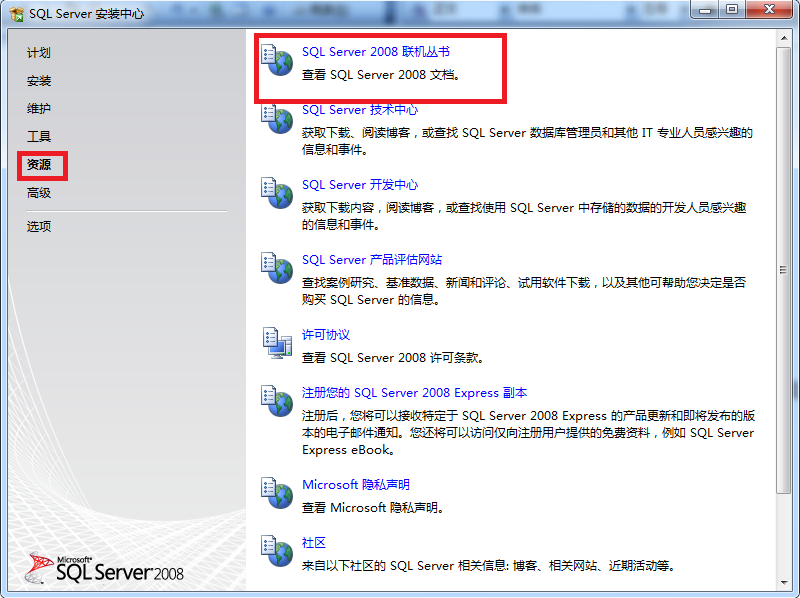The width and height of the screenshot is (800, 598).
Task: Select 维护 in the sidebar
Action: [36, 109]
